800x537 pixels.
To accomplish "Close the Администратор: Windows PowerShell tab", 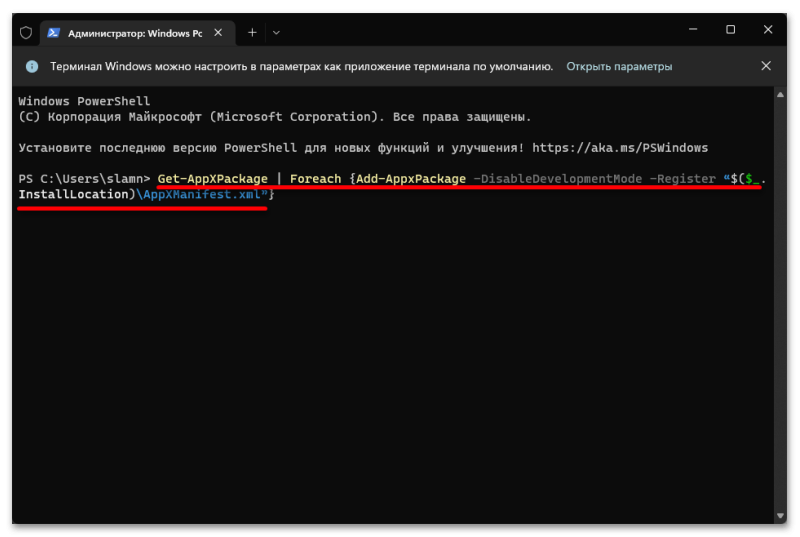I will point(218,33).
